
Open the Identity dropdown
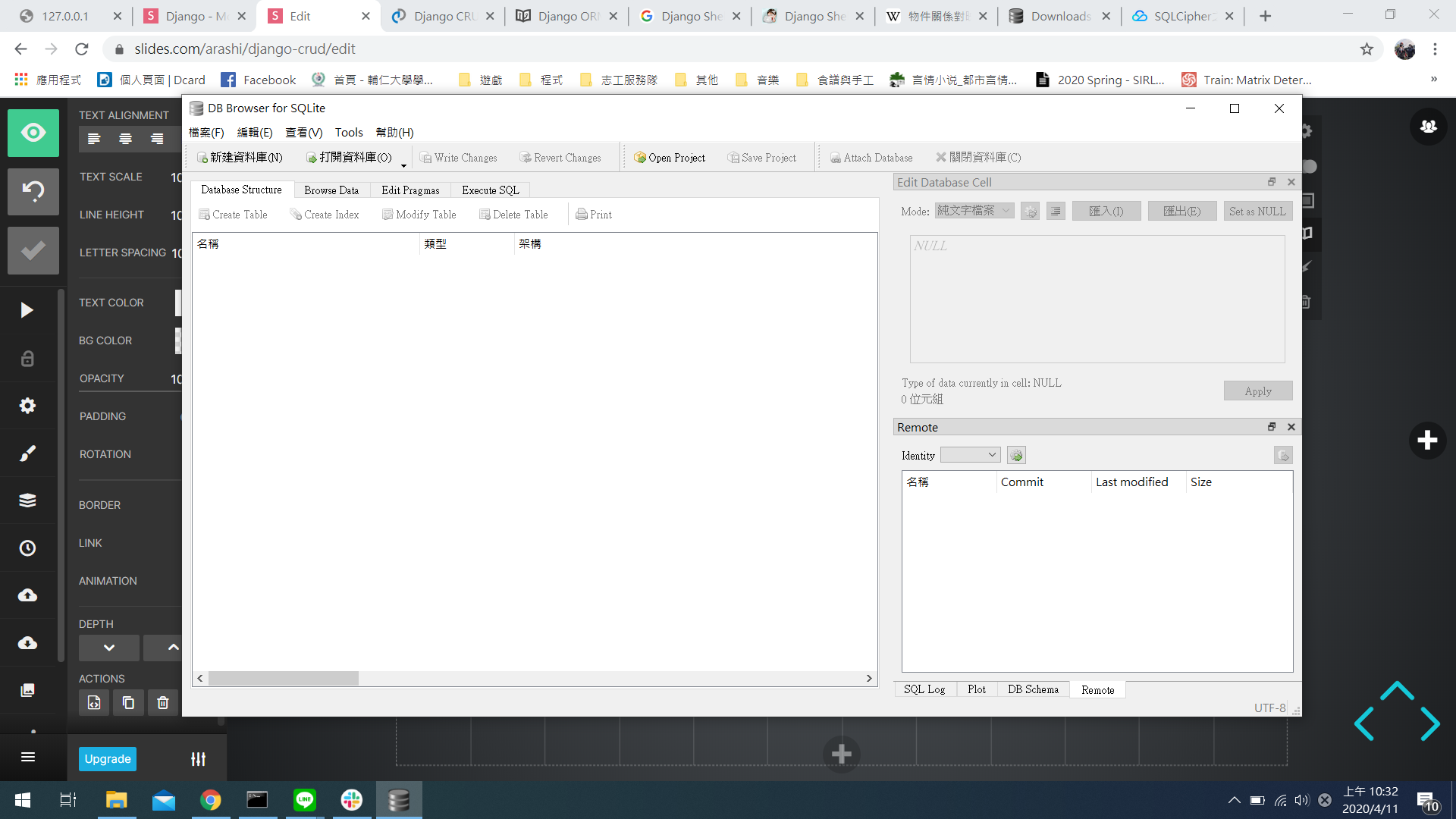(x=970, y=455)
